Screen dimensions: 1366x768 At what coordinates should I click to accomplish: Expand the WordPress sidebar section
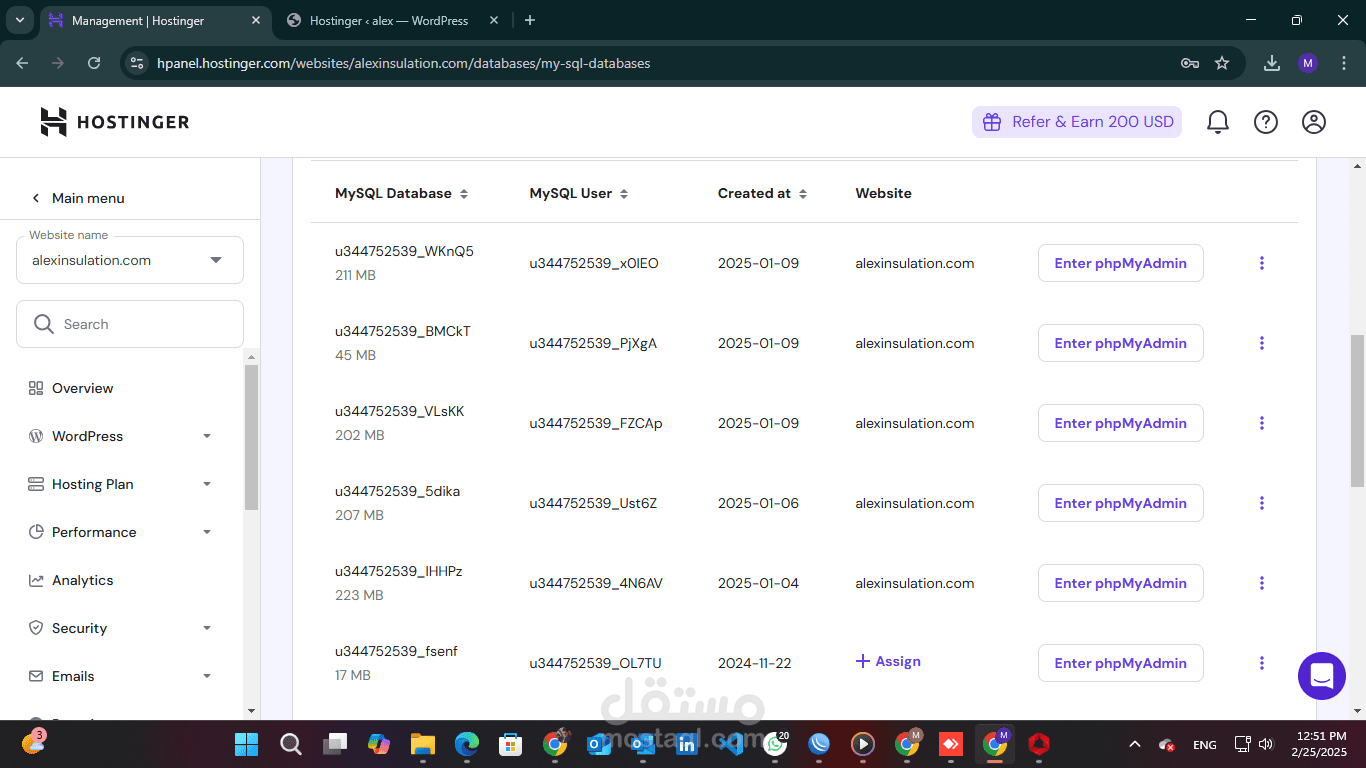click(207, 436)
